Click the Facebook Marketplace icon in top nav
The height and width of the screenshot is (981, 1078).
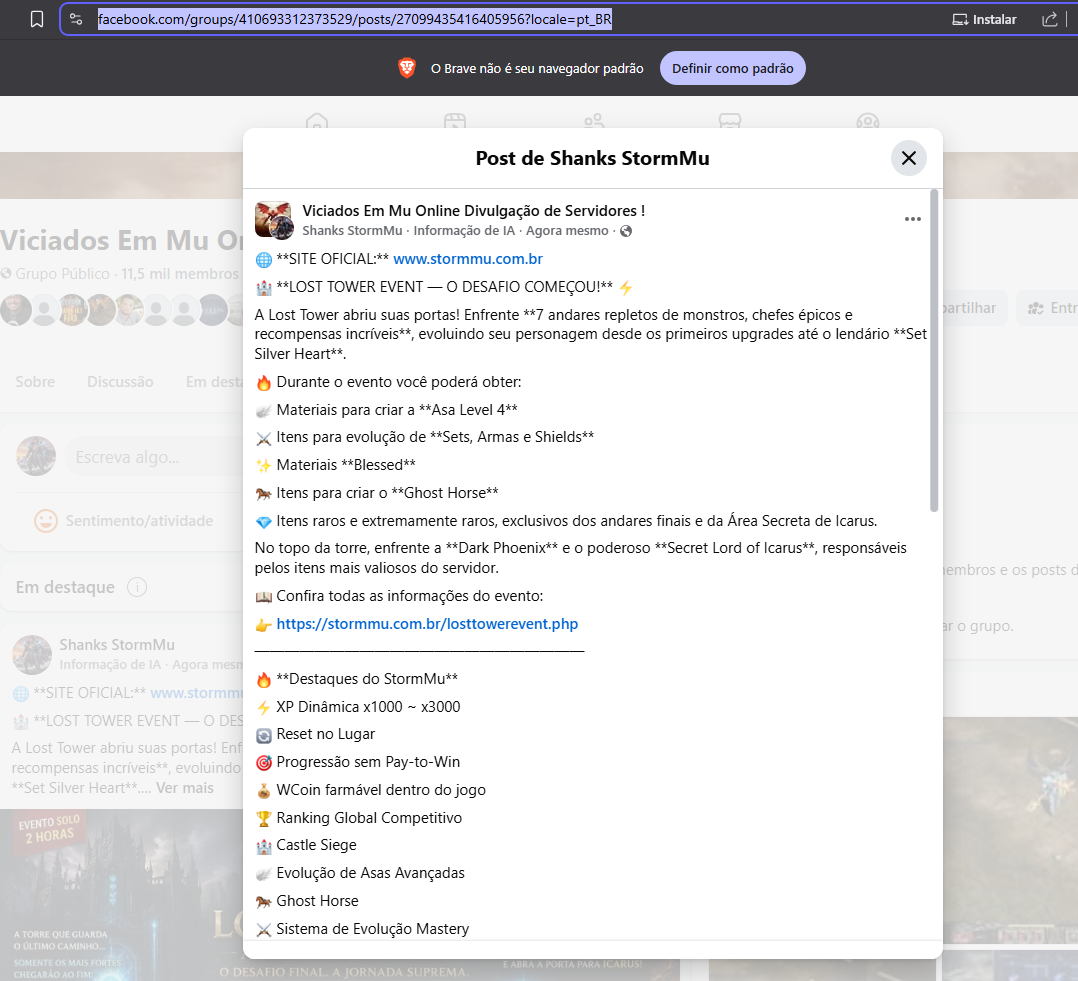(x=729, y=122)
